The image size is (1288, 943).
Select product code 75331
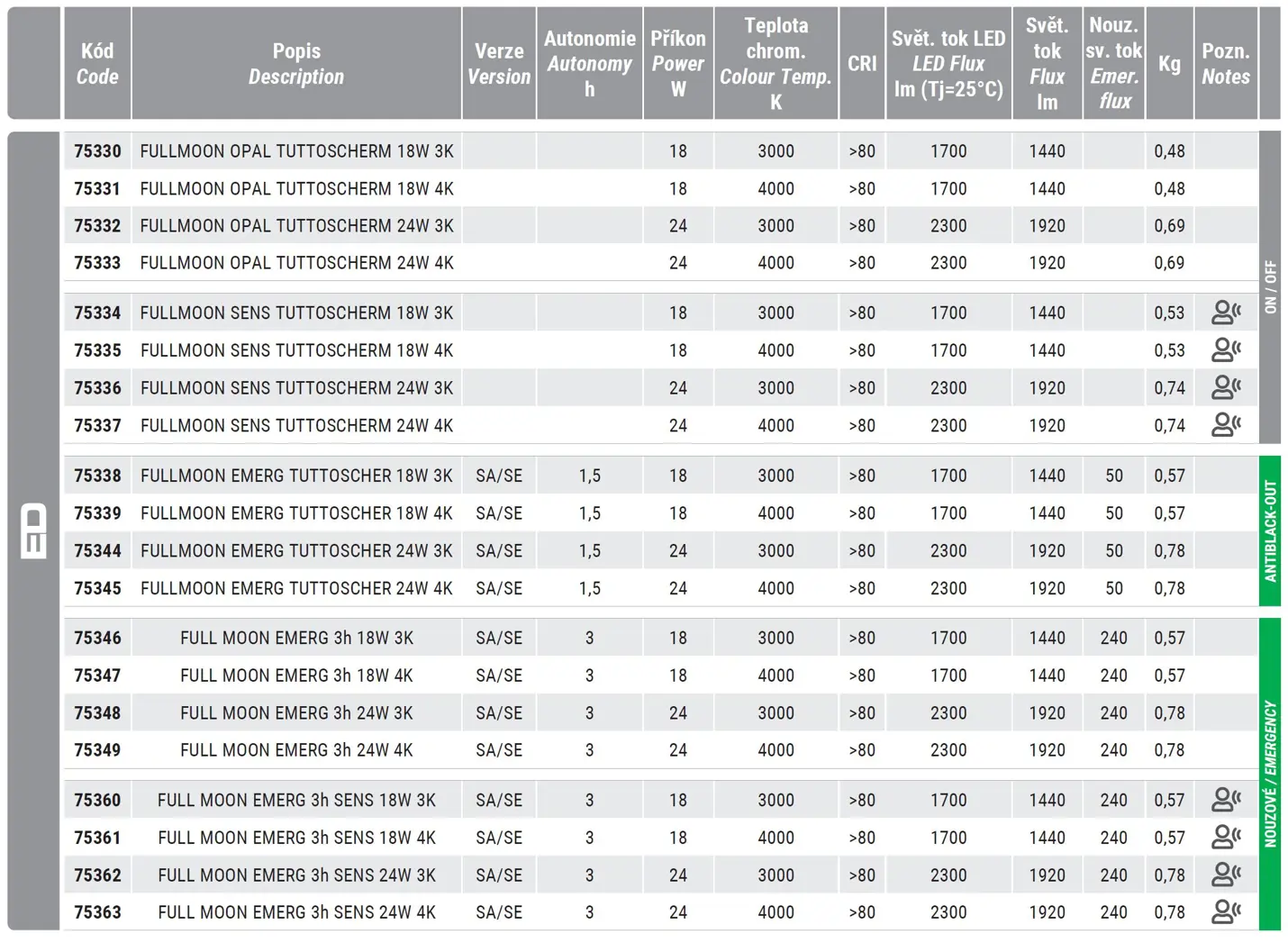97,189
